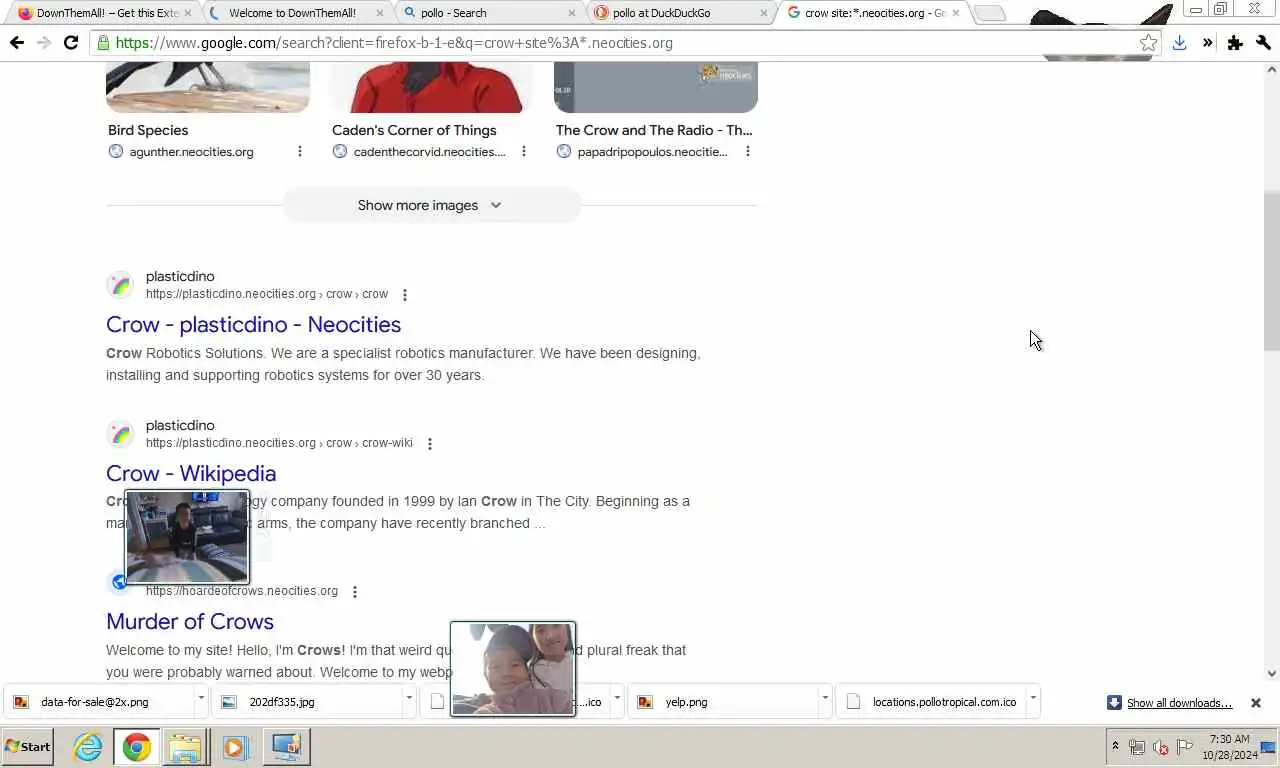This screenshot has height=768, width=1280.
Task: Open the Bird Species image thumbnail
Action: (x=208, y=87)
